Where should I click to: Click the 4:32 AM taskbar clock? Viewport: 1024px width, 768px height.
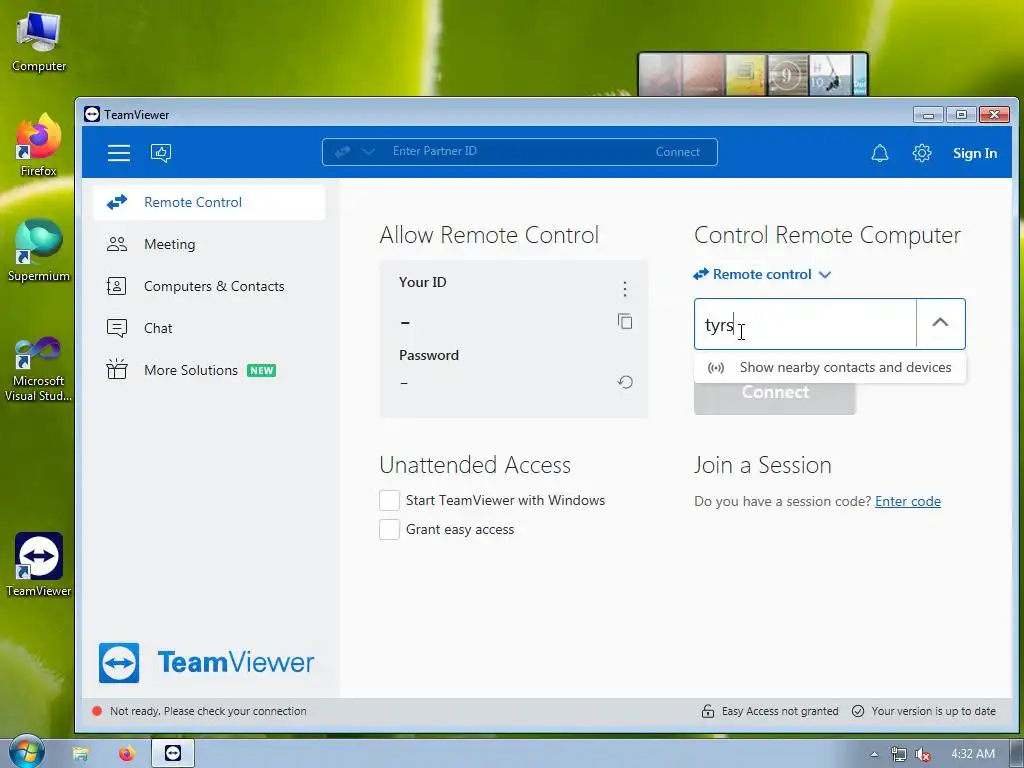pos(973,754)
